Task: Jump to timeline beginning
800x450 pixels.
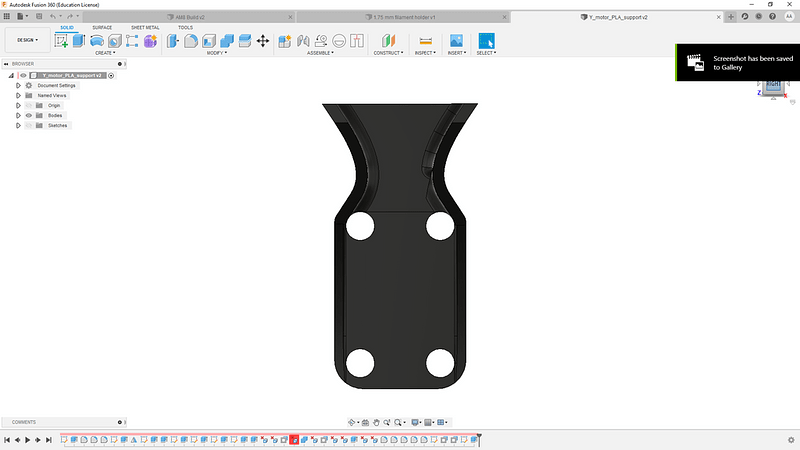Action: [7, 440]
